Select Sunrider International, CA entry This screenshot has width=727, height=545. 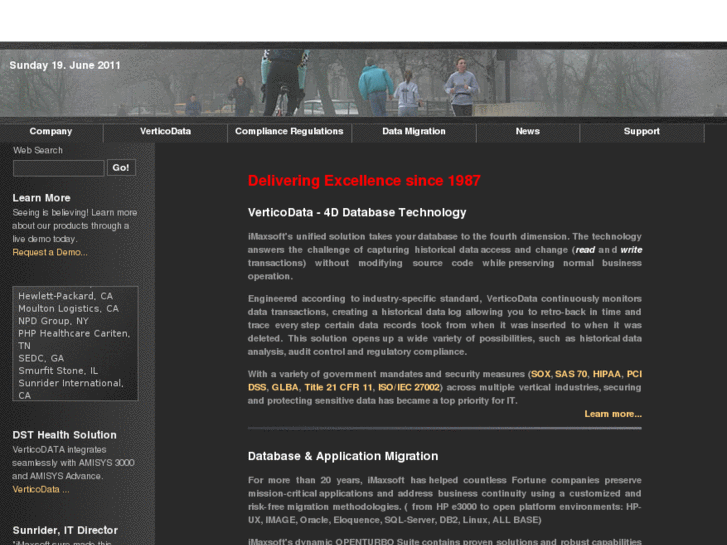coord(70,389)
